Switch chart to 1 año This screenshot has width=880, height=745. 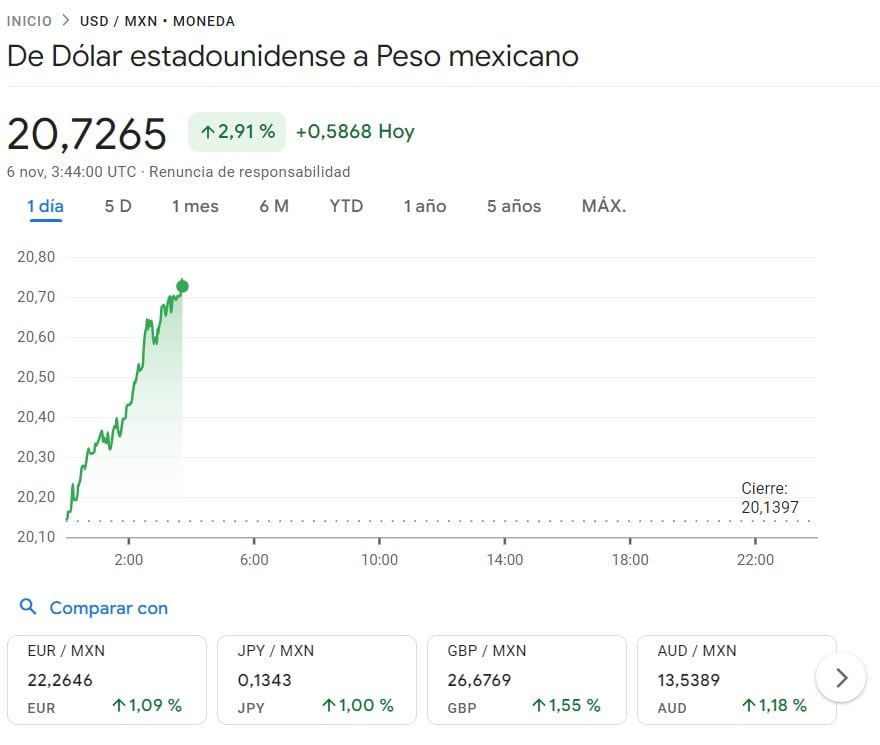[425, 206]
